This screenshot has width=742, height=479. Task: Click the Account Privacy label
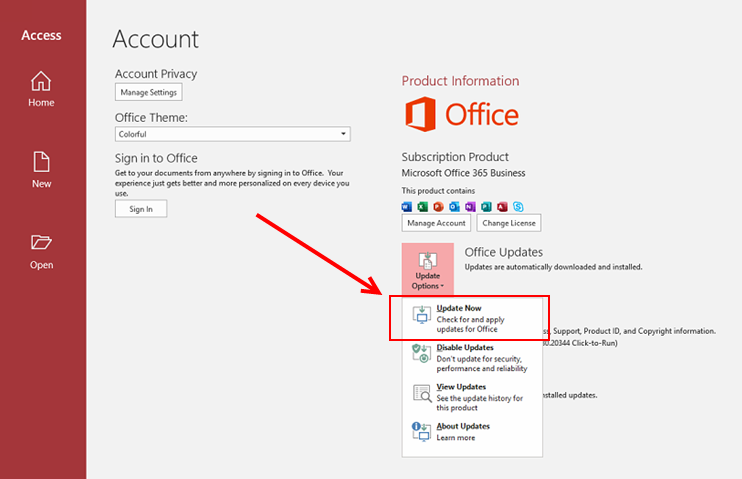tap(156, 74)
